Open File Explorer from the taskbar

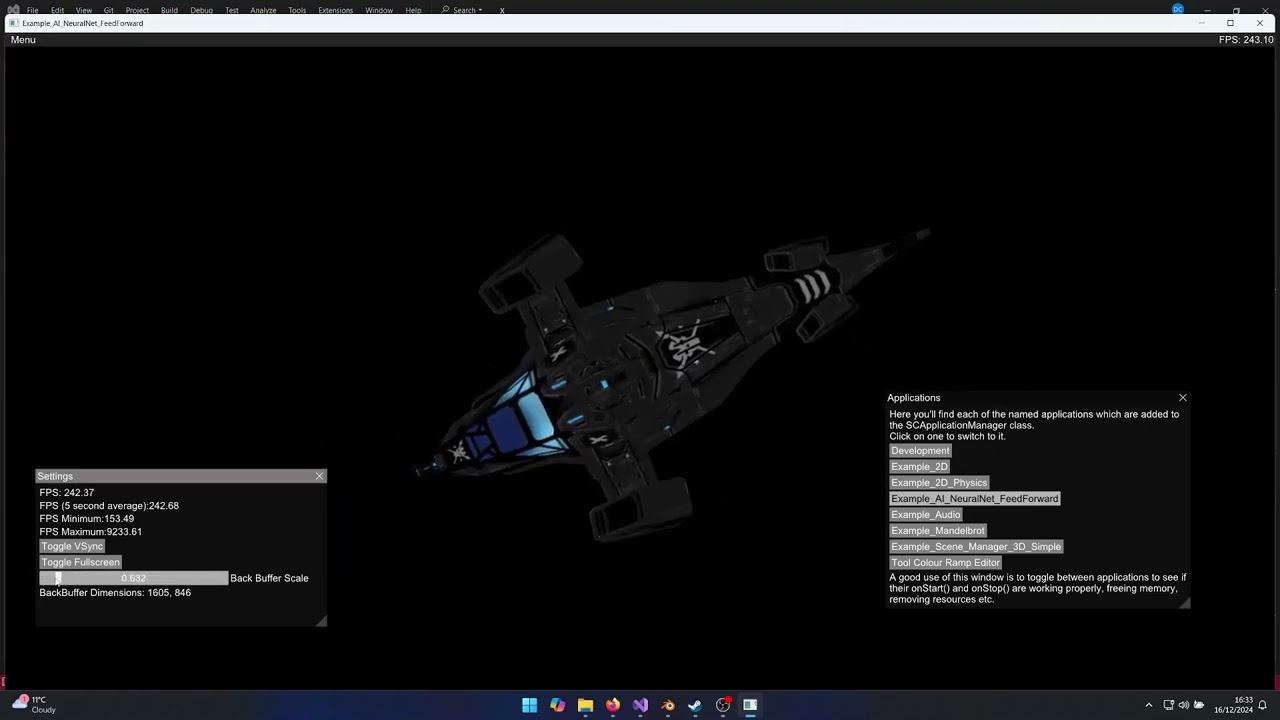coord(585,705)
